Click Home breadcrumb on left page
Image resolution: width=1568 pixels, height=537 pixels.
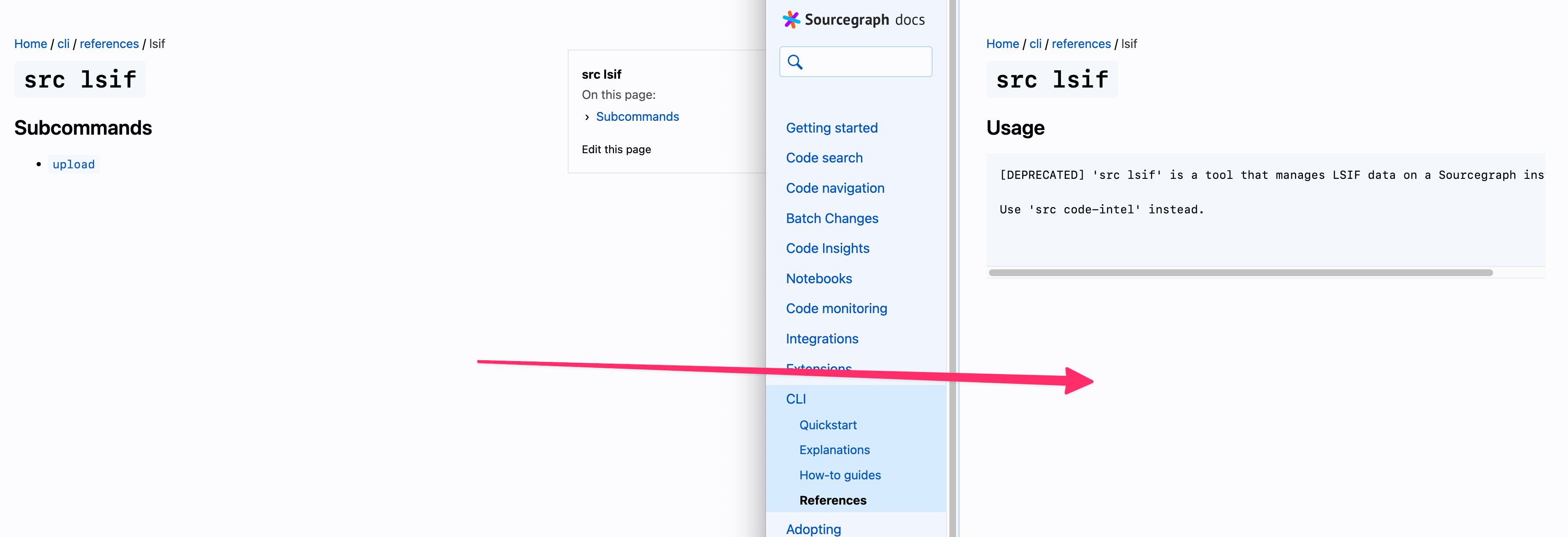click(30, 44)
